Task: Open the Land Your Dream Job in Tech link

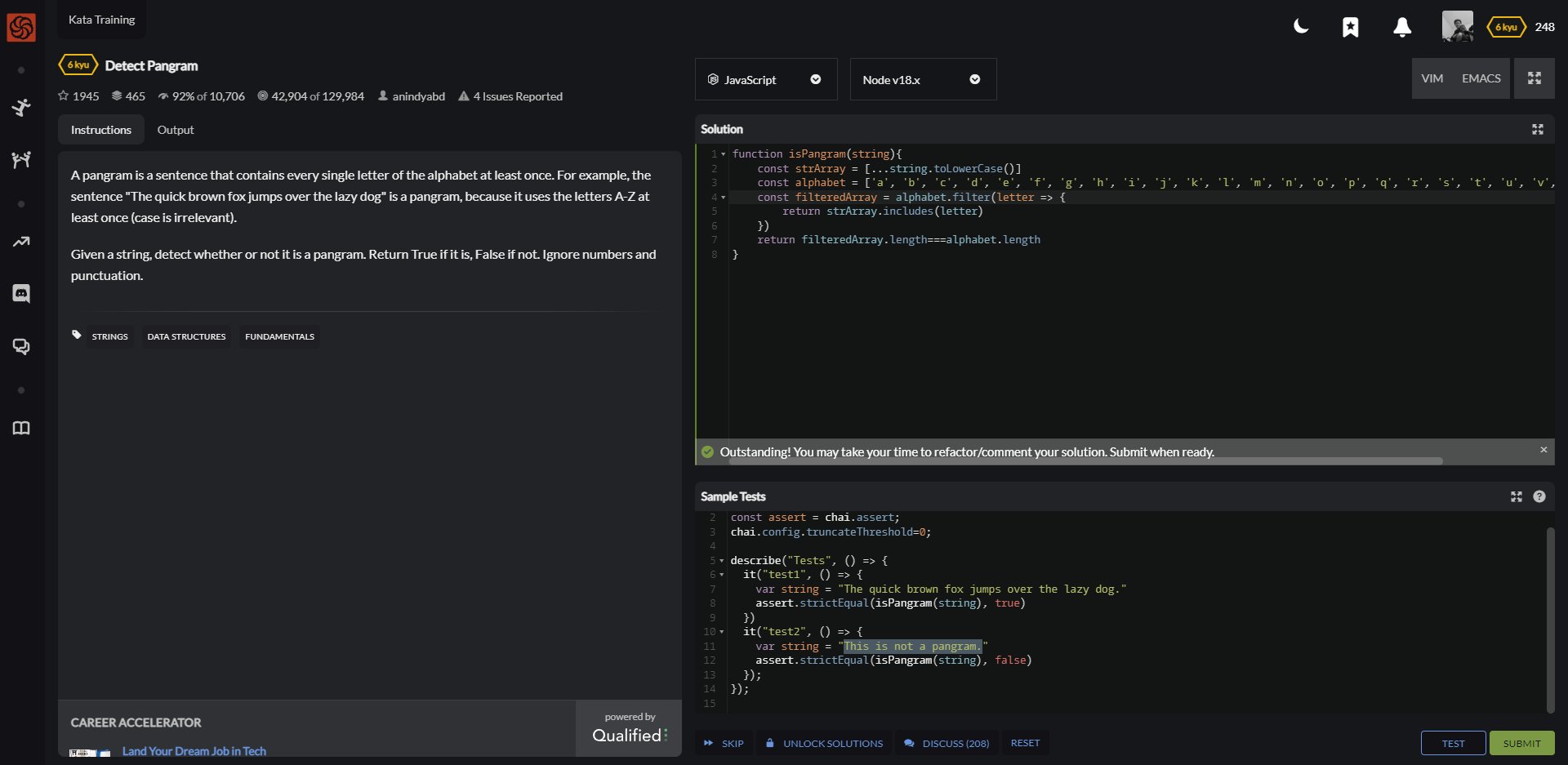Action: point(194,751)
